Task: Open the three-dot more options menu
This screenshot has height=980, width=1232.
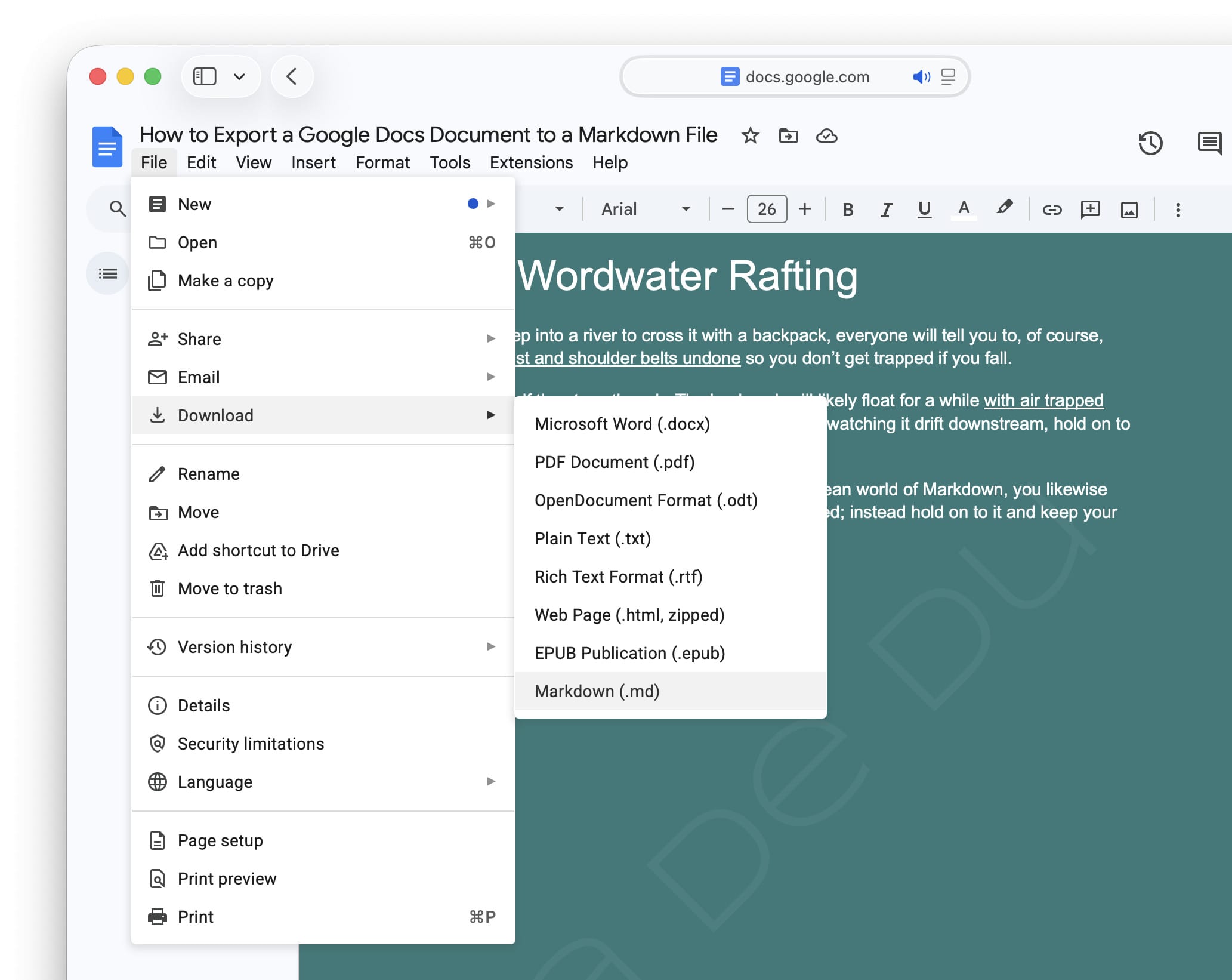Action: coord(1178,209)
